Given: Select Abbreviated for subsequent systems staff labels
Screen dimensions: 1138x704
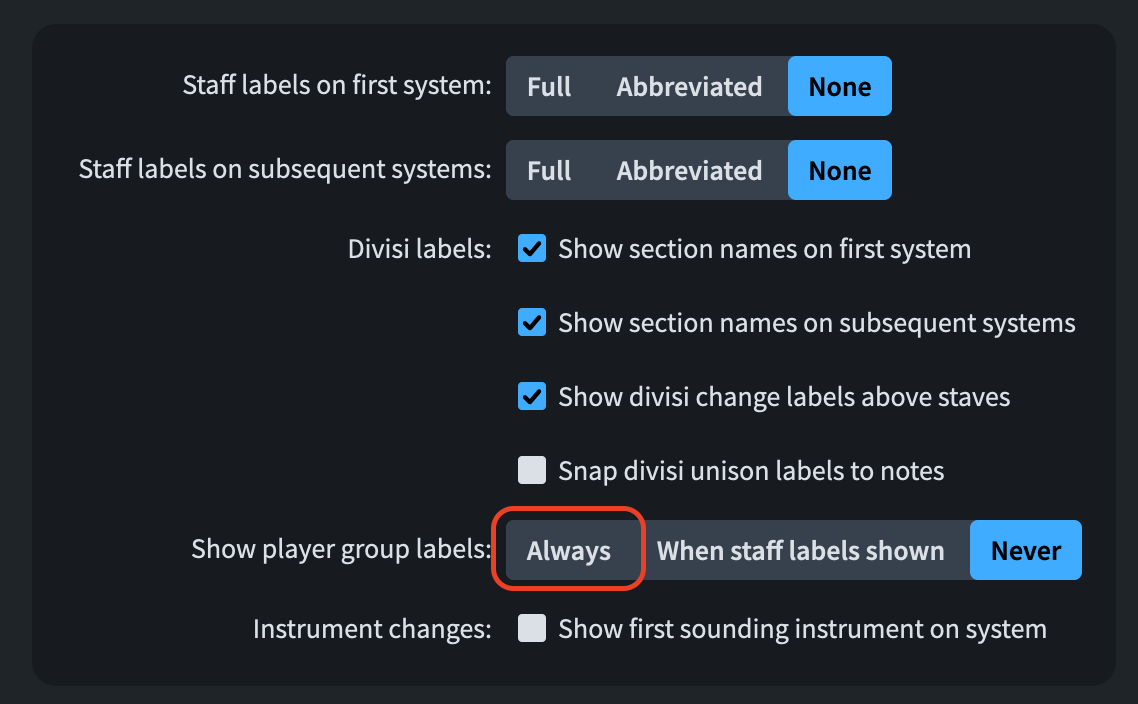Looking at the screenshot, I should tap(689, 171).
